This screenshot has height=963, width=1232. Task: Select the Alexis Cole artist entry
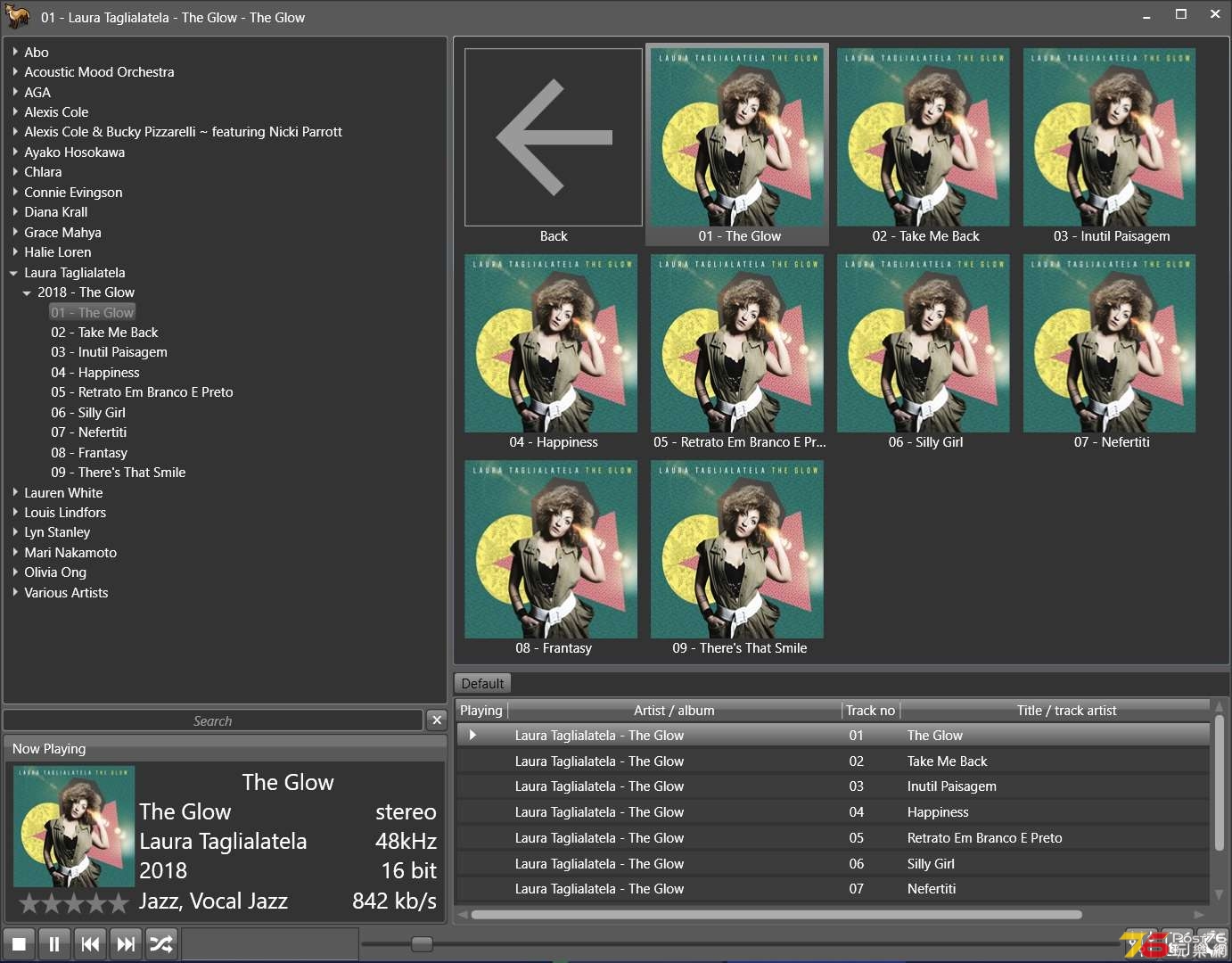point(56,111)
